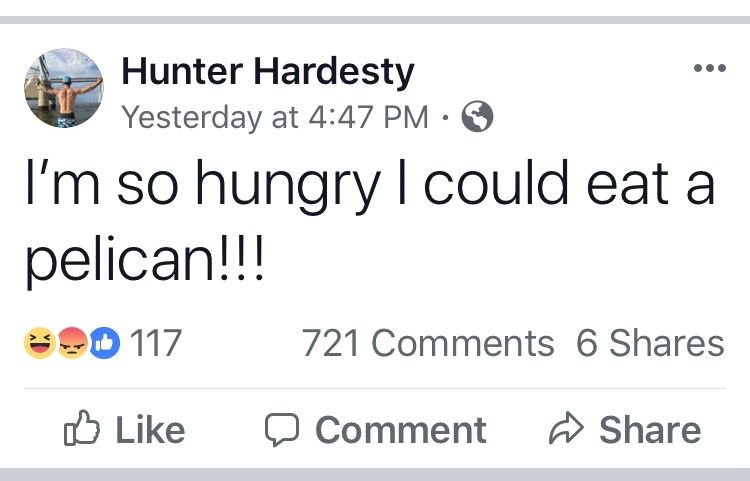The image size is (750, 481).
Task: Click the Angry reaction emoji
Action: click(71, 344)
